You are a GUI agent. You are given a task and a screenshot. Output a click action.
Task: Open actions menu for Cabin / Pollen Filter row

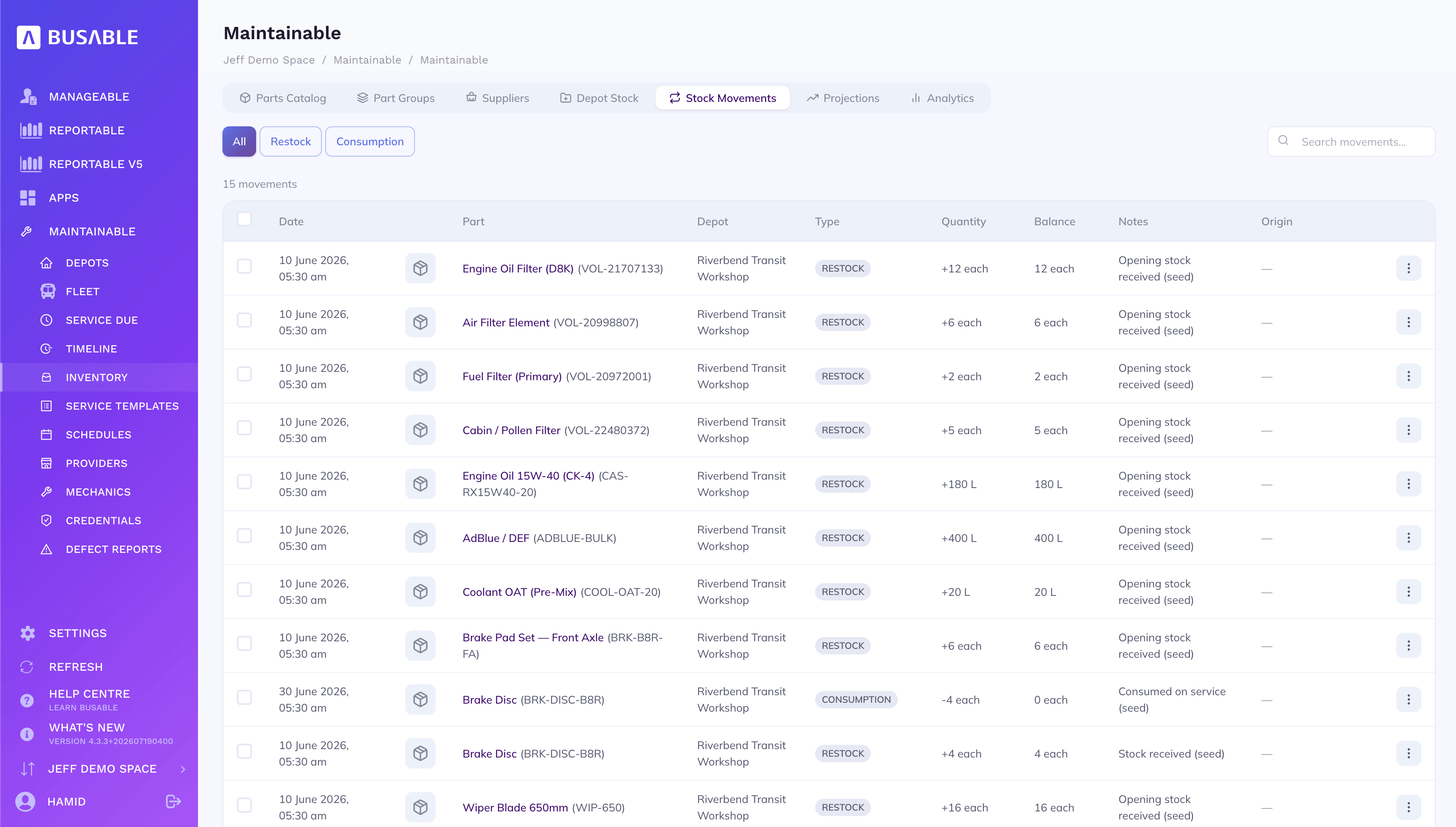point(1408,430)
